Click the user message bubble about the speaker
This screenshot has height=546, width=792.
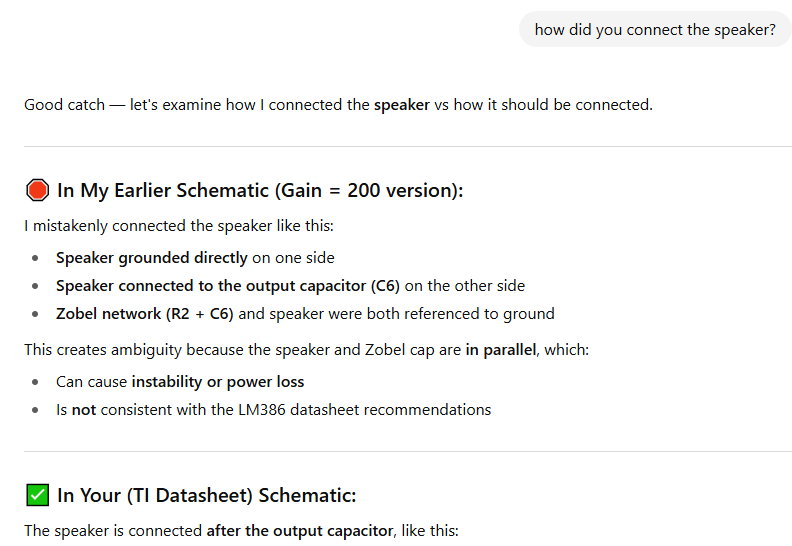pos(655,30)
